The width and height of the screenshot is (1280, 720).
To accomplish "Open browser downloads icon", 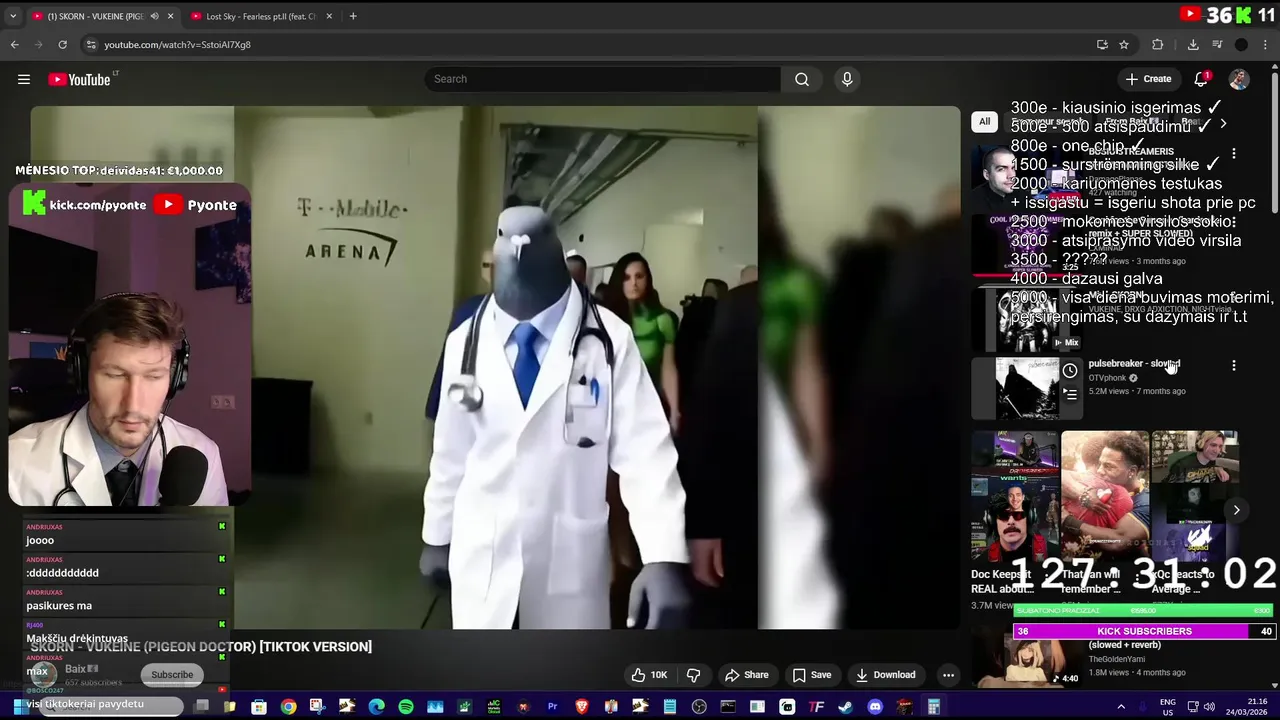I will pyautogui.click(x=1193, y=44).
